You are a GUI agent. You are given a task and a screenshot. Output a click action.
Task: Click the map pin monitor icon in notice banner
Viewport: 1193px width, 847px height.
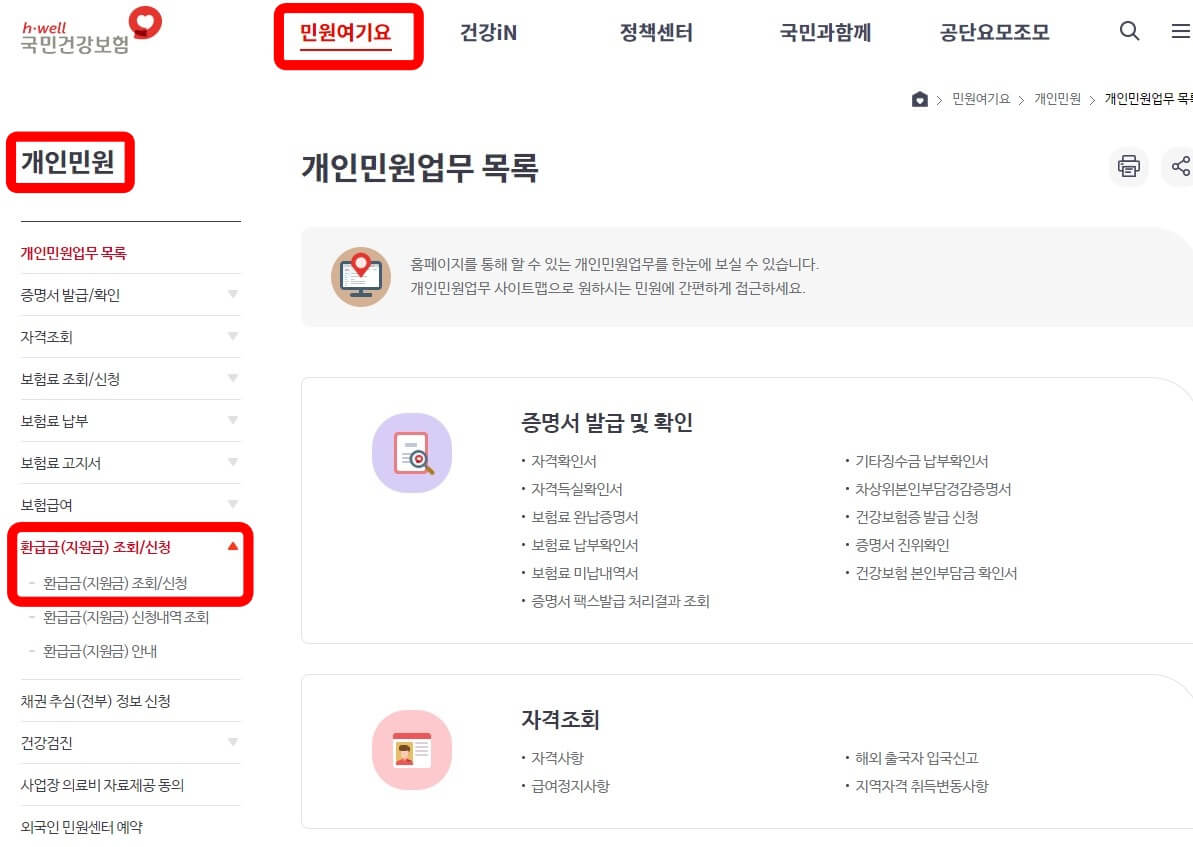360,276
